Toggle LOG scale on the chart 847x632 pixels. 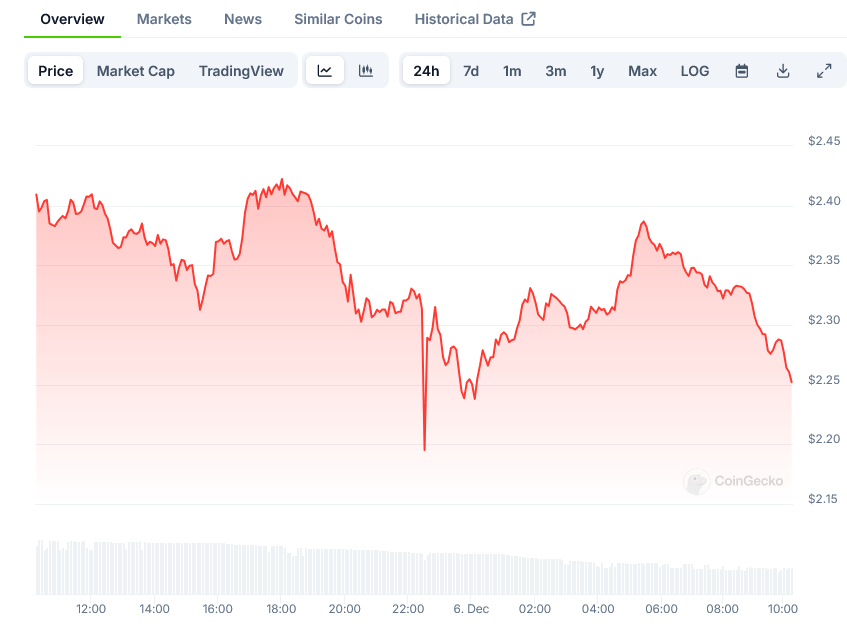(x=695, y=71)
